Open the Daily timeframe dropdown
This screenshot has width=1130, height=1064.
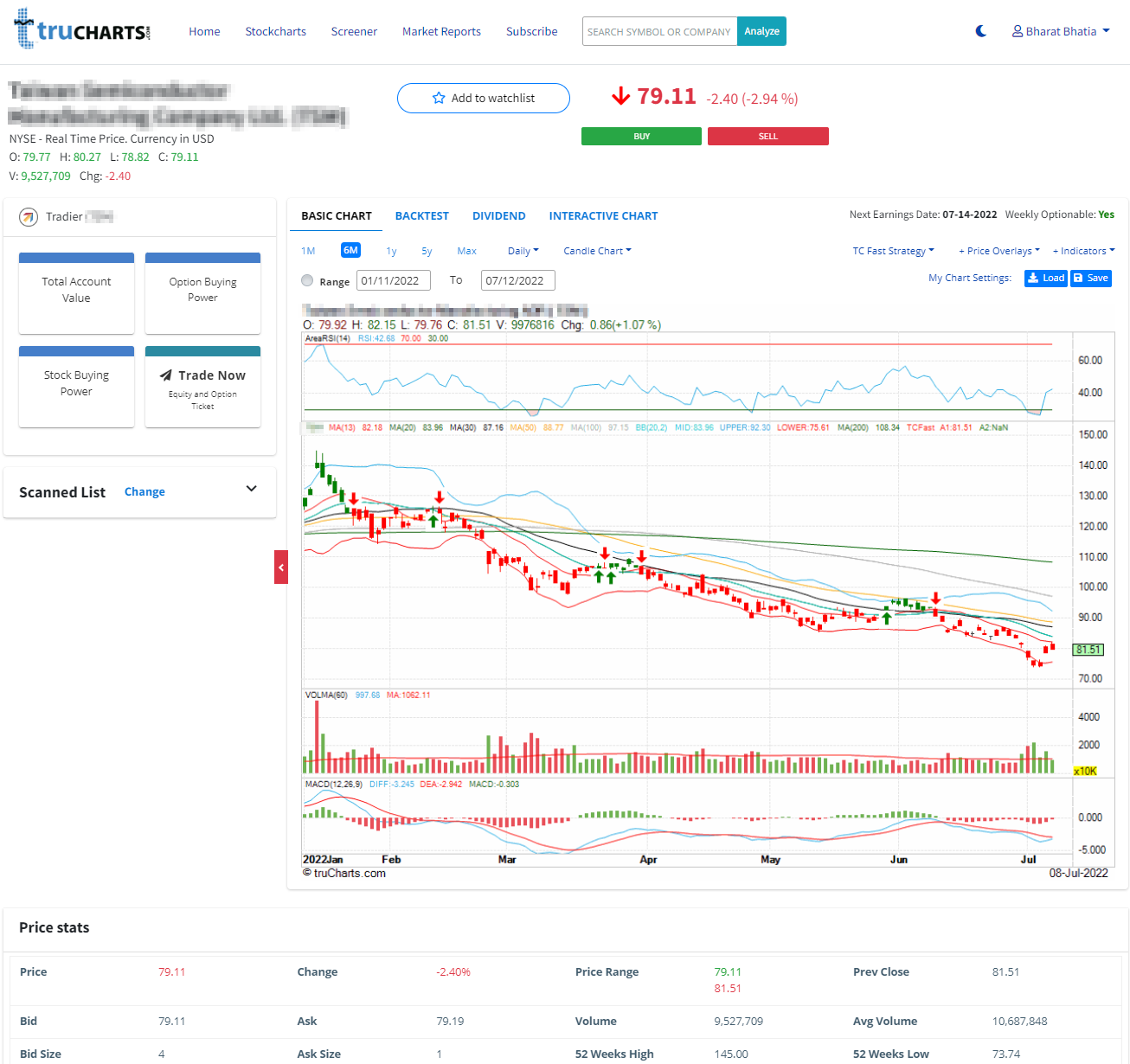click(523, 250)
